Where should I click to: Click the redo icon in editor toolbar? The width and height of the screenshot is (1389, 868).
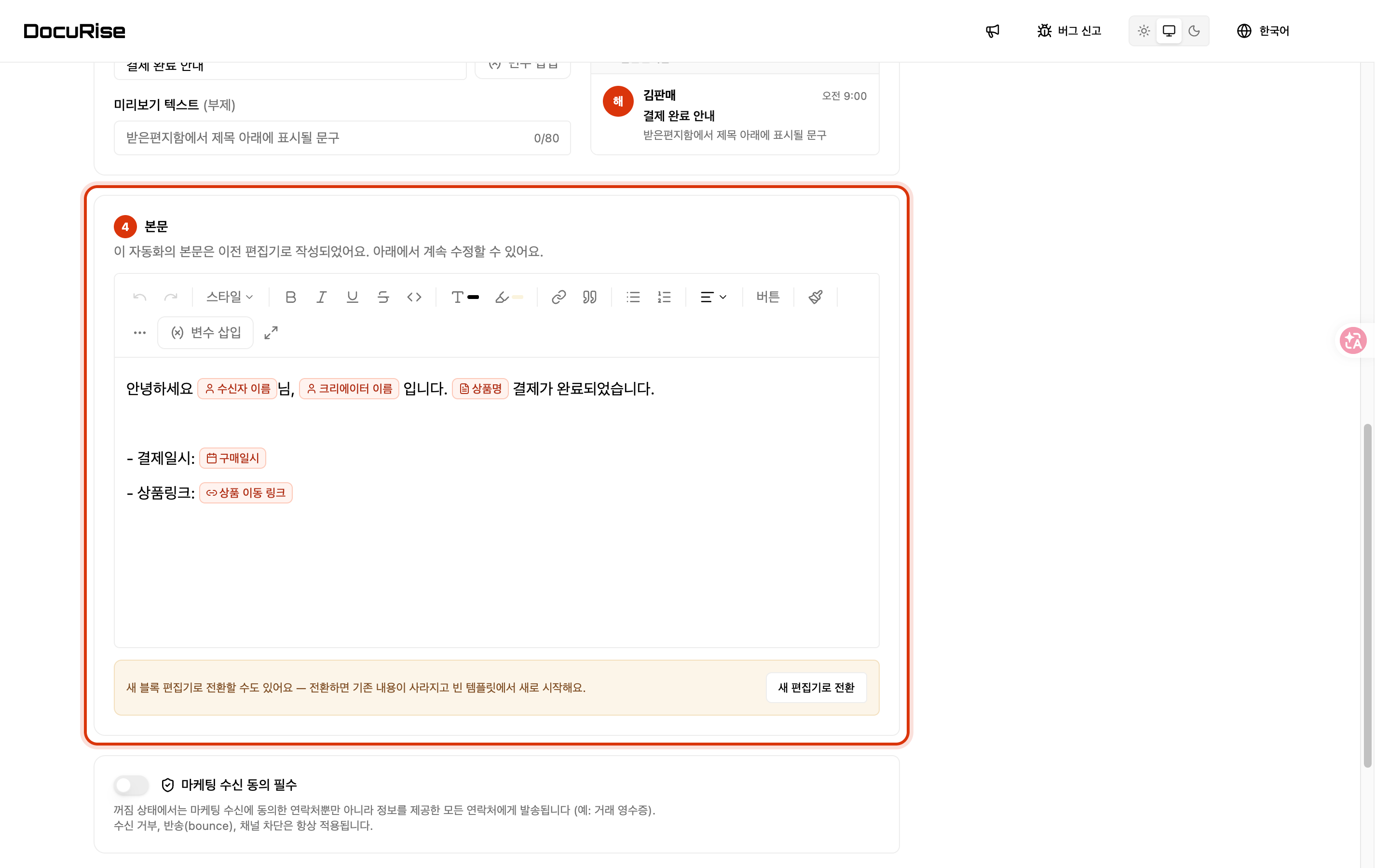click(x=170, y=297)
